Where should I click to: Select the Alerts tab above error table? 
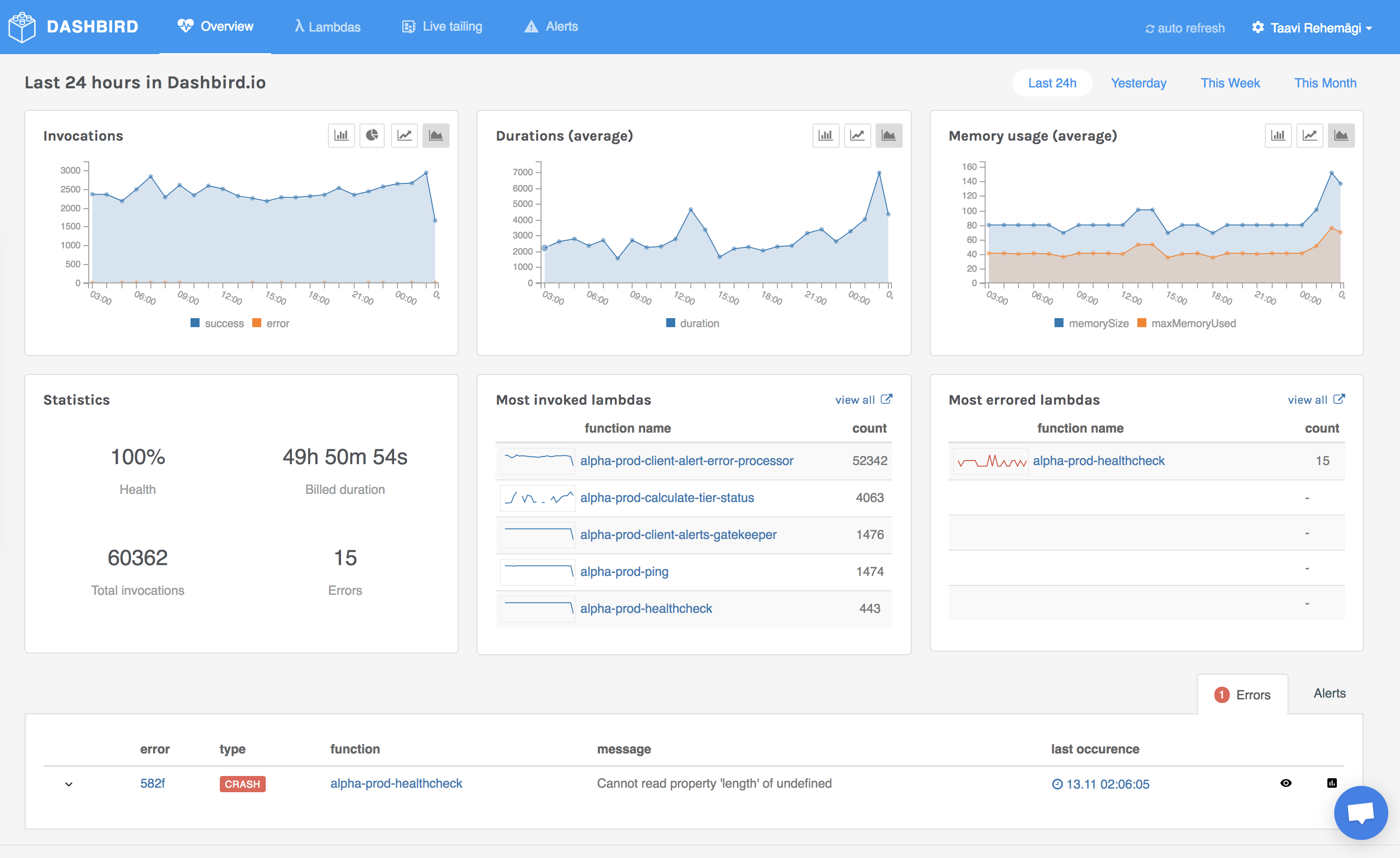click(1330, 693)
